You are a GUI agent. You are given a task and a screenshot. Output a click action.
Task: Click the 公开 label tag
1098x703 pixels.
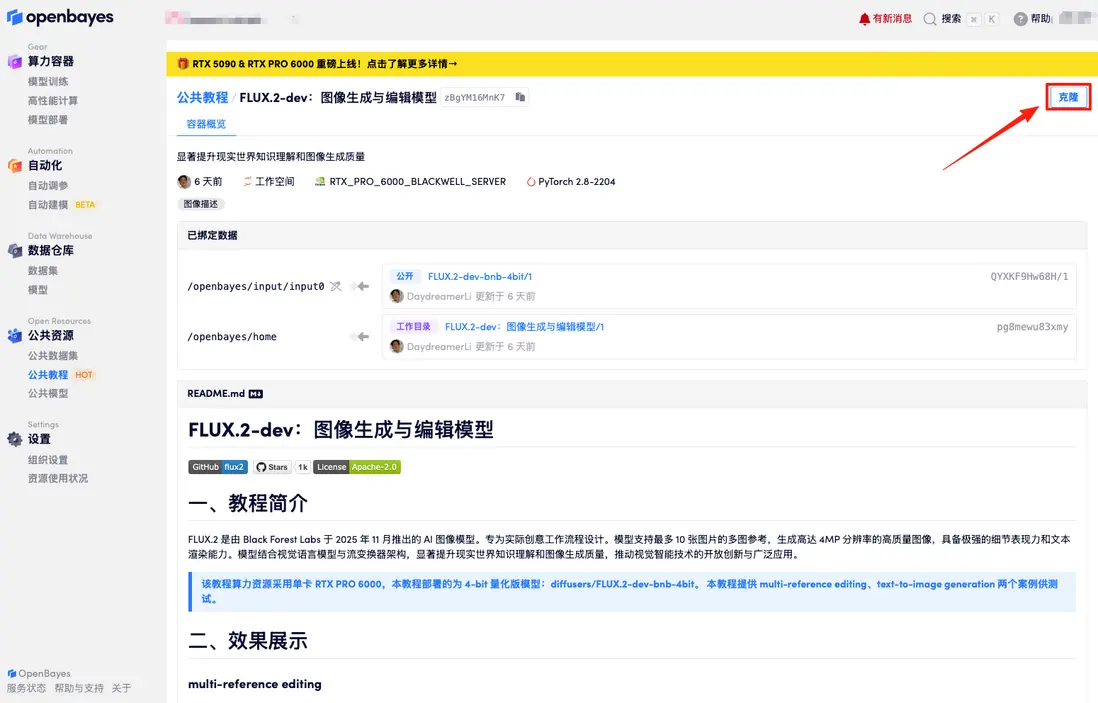(405, 277)
